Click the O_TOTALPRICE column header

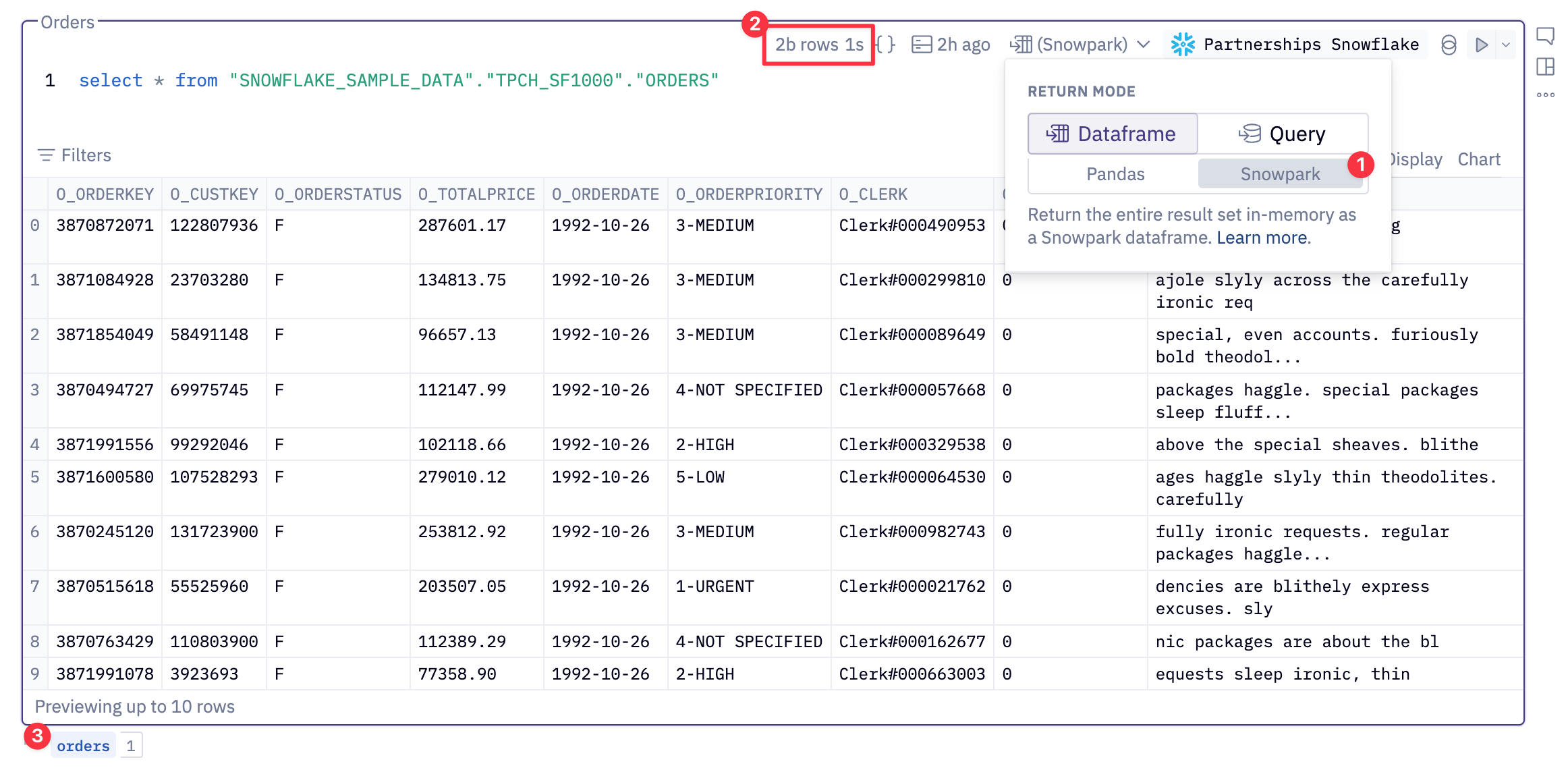[476, 194]
